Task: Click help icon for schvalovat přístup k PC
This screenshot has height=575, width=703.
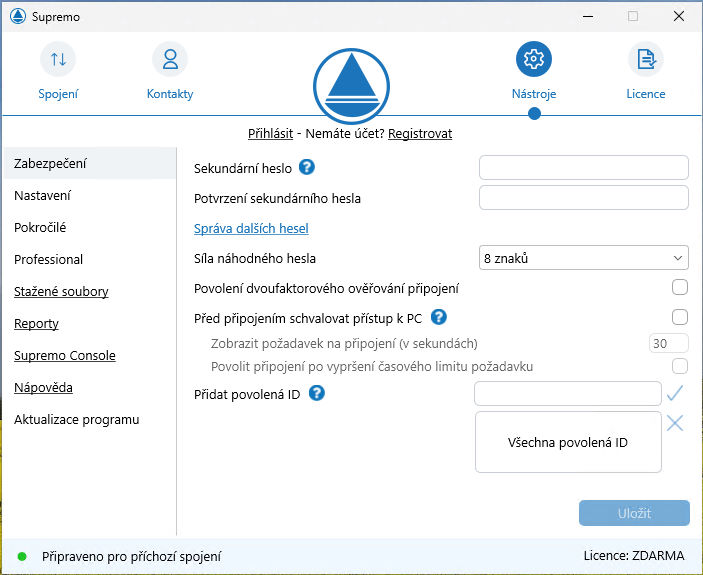Action: pos(438,318)
